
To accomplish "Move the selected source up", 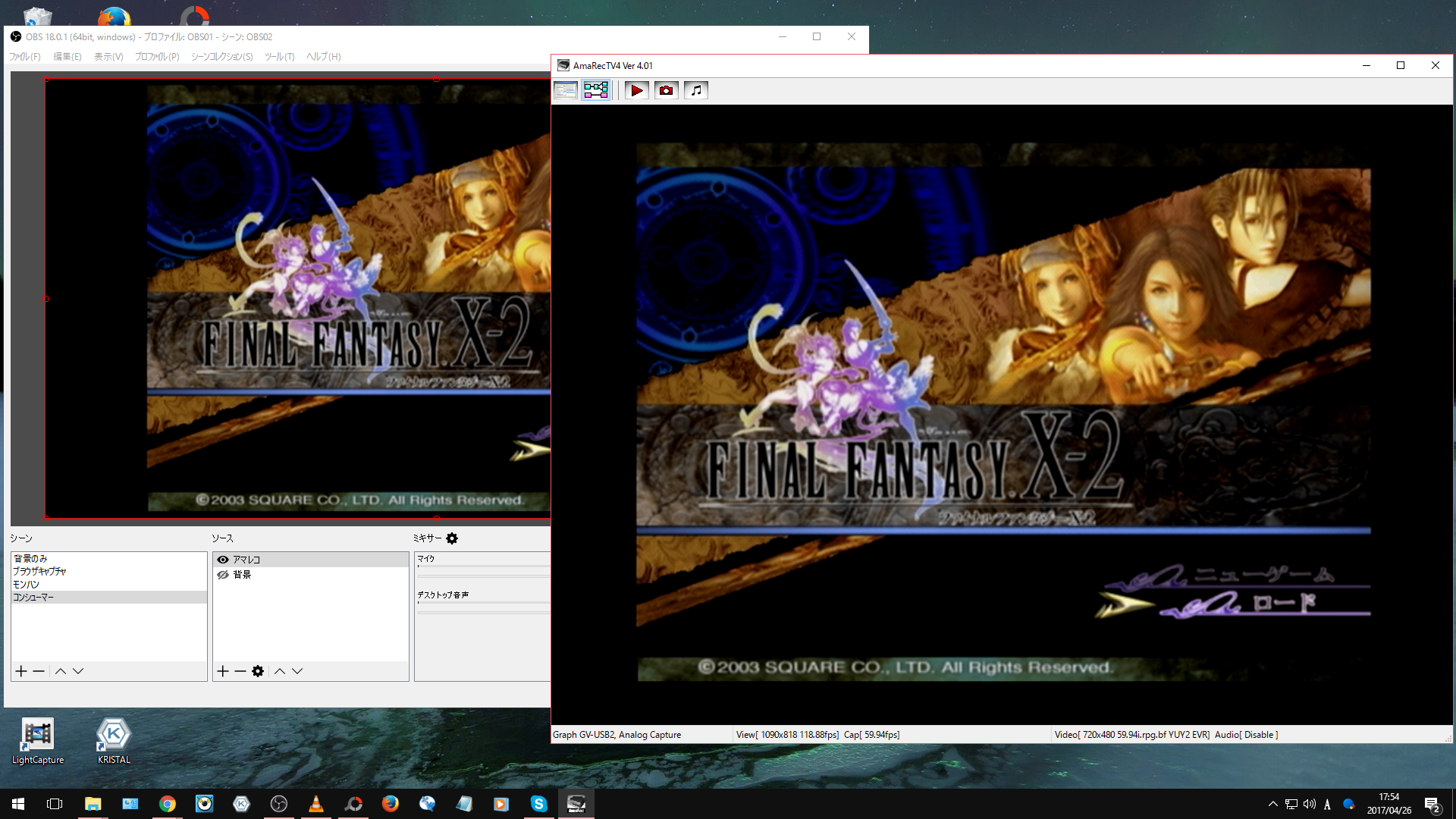I will 280,671.
